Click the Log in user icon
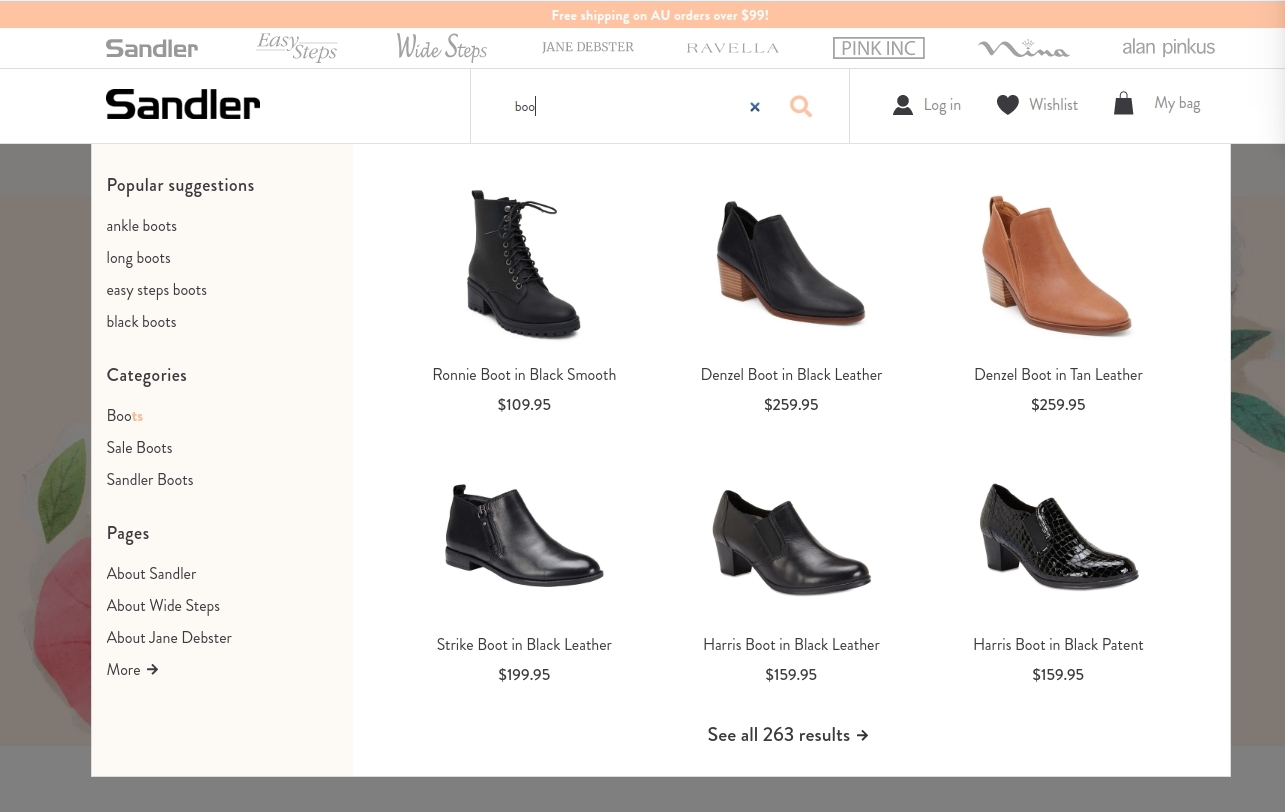The image size is (1285, 812). point(902,104)
